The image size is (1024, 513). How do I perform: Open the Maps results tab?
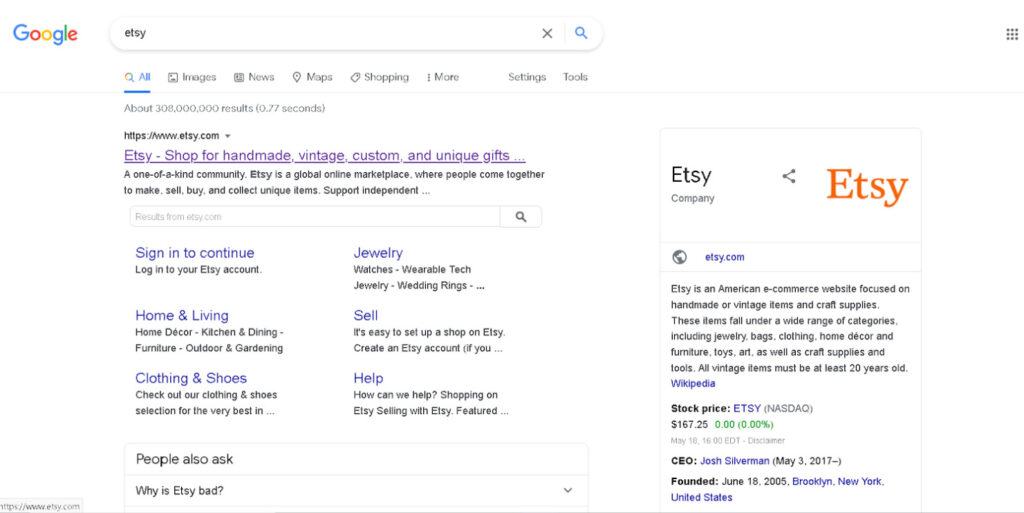point(312,77)
